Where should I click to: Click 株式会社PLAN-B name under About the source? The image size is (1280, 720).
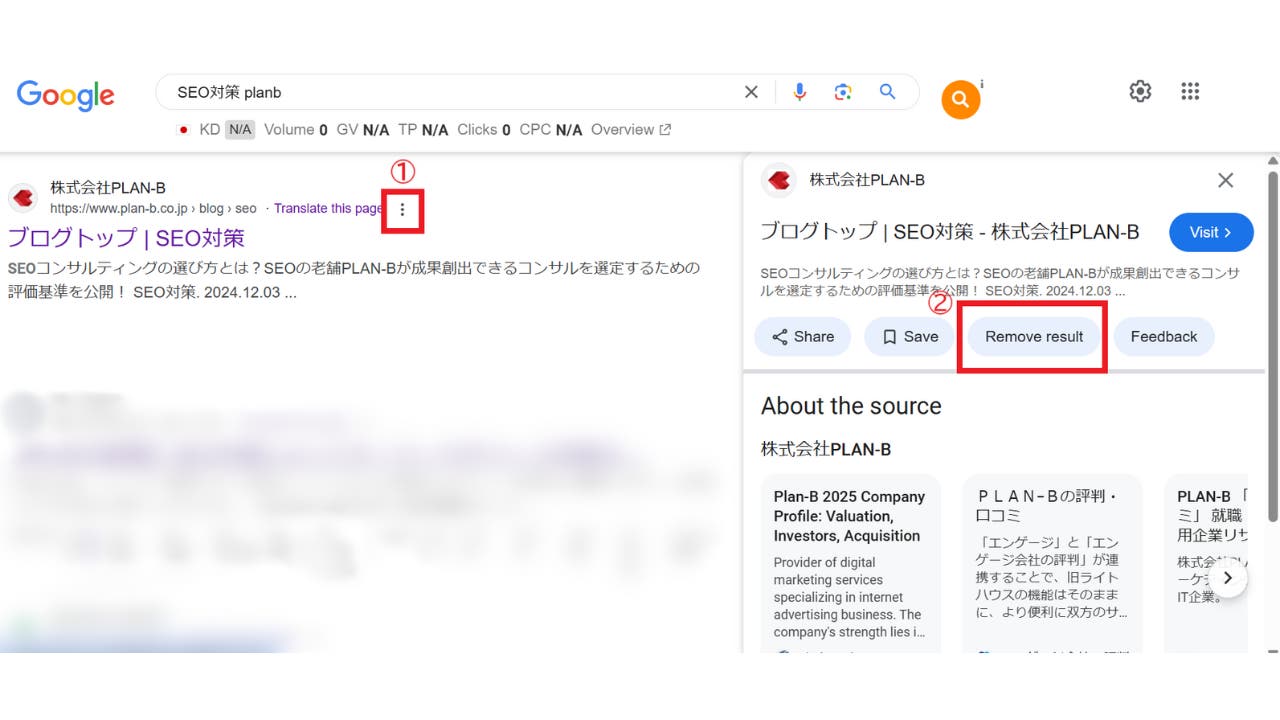[x=826, y=450]
